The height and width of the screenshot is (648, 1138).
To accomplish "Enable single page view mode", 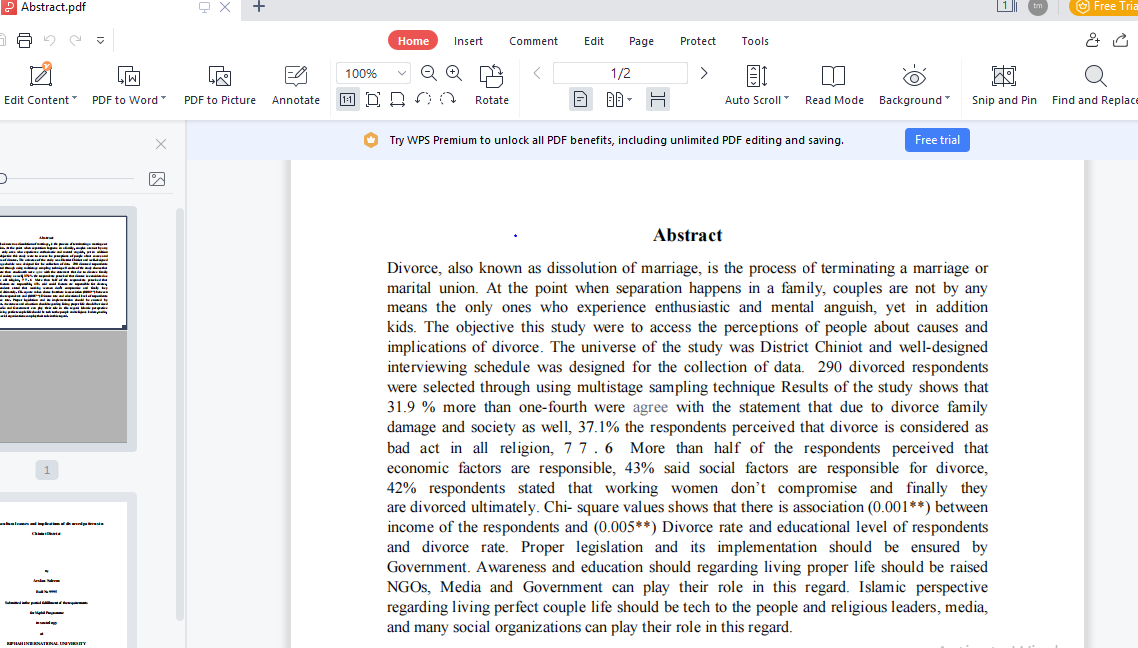I will pos(581,99).
